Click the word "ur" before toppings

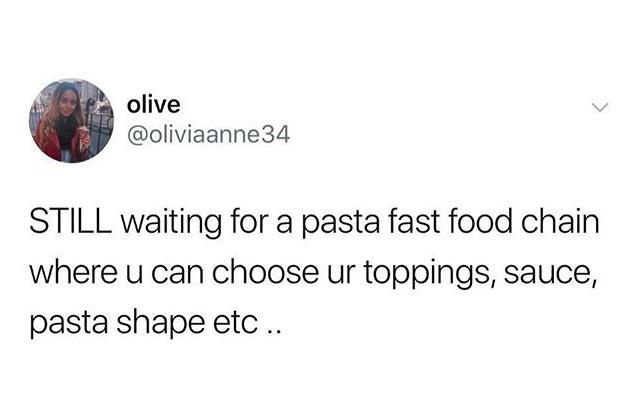(341, 273)
